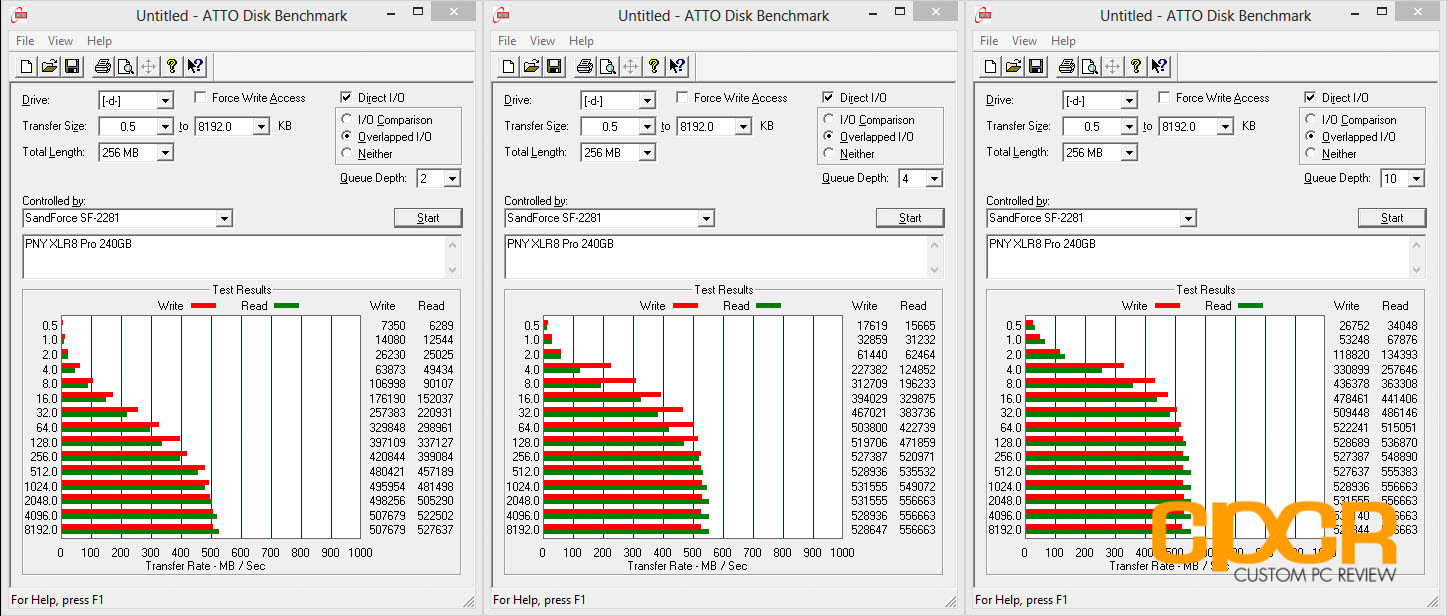Click the Print icon in the right window
The image size is (1447, 616).
tap(1067, 66)
